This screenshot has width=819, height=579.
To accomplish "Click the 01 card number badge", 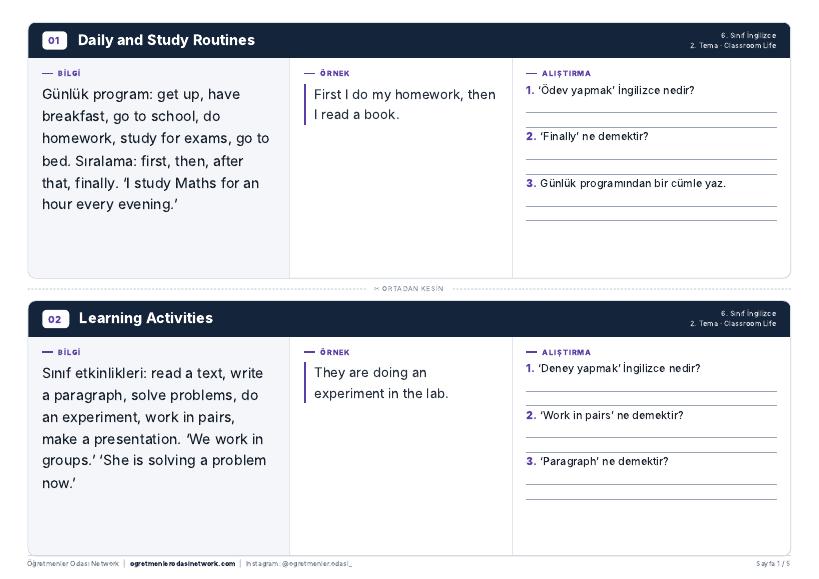I will click(x=54, y=40).
